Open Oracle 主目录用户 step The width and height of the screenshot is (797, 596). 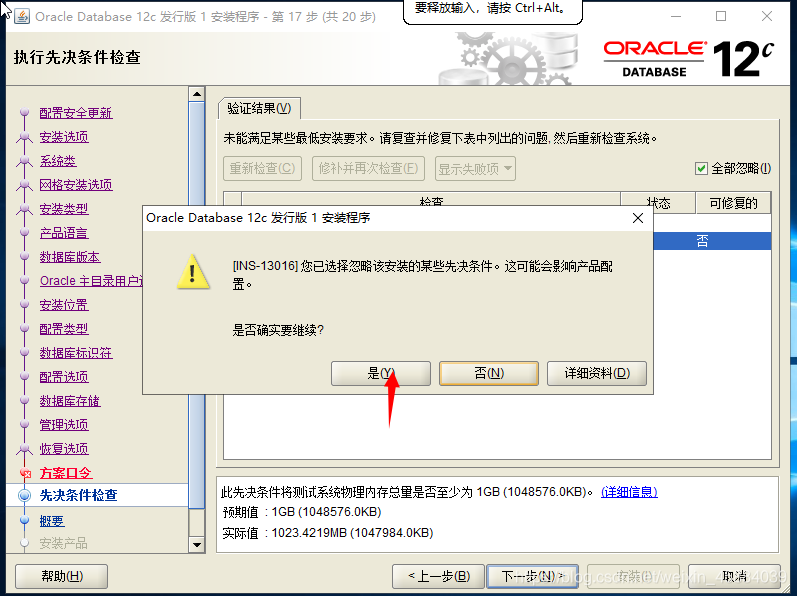91,281
